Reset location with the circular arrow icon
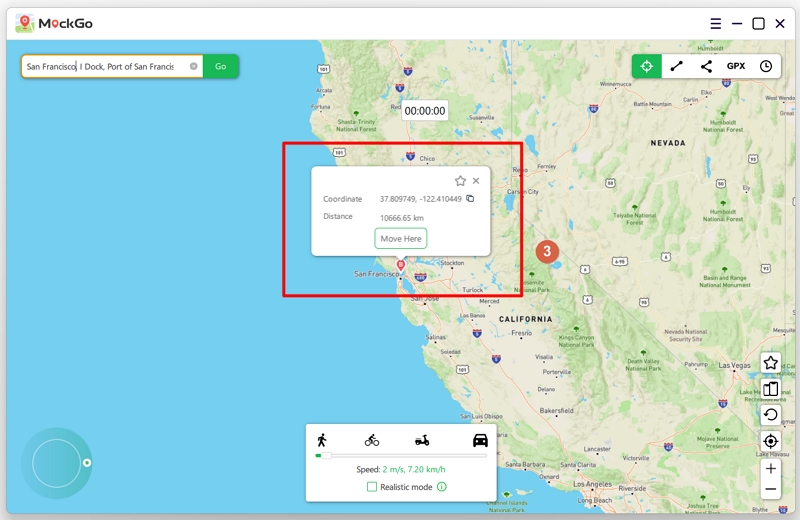Viewport: 800px width, 520px height. coord(770,415)
